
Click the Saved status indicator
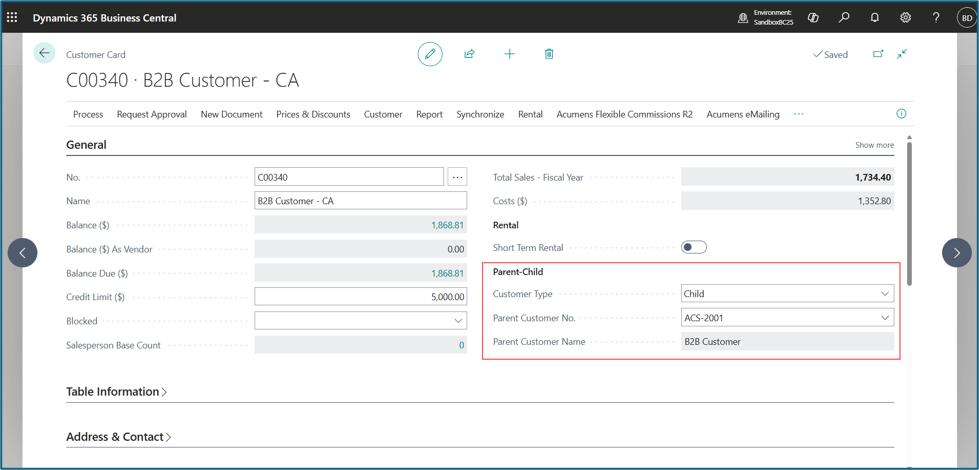click(830, 54)
